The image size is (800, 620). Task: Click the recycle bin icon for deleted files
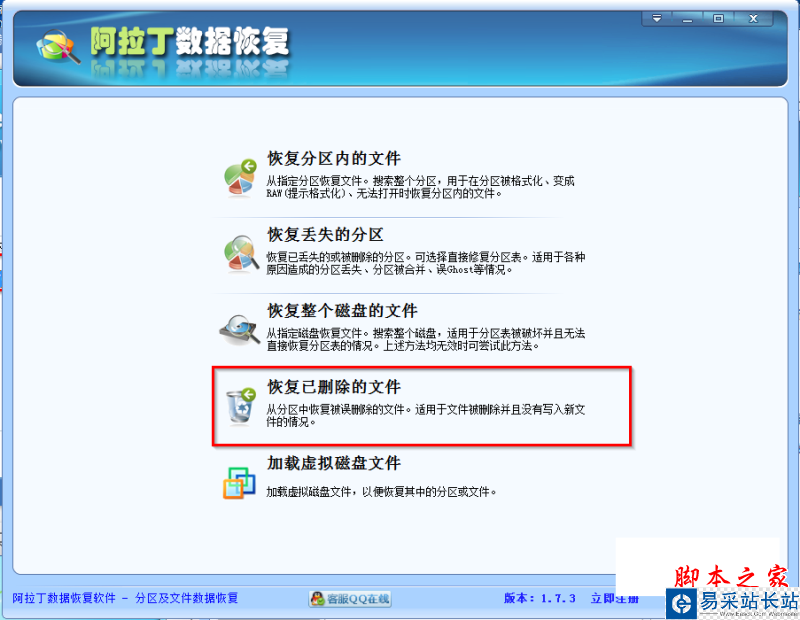pyautogui.click(x=241, y=406)
